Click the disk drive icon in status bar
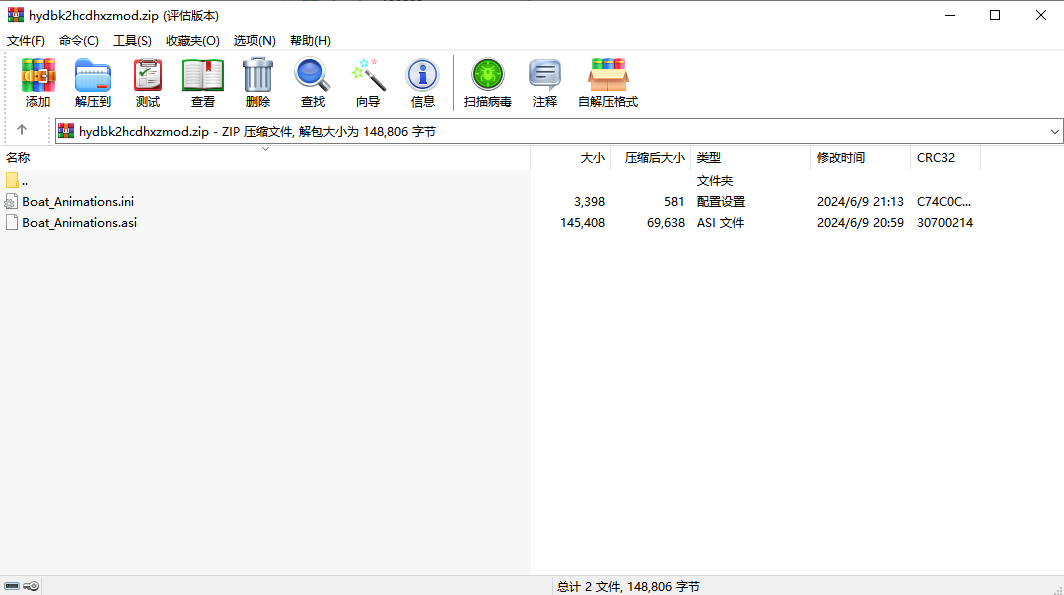This screenshot has height=595, width=1064. [x=12, y=586]
